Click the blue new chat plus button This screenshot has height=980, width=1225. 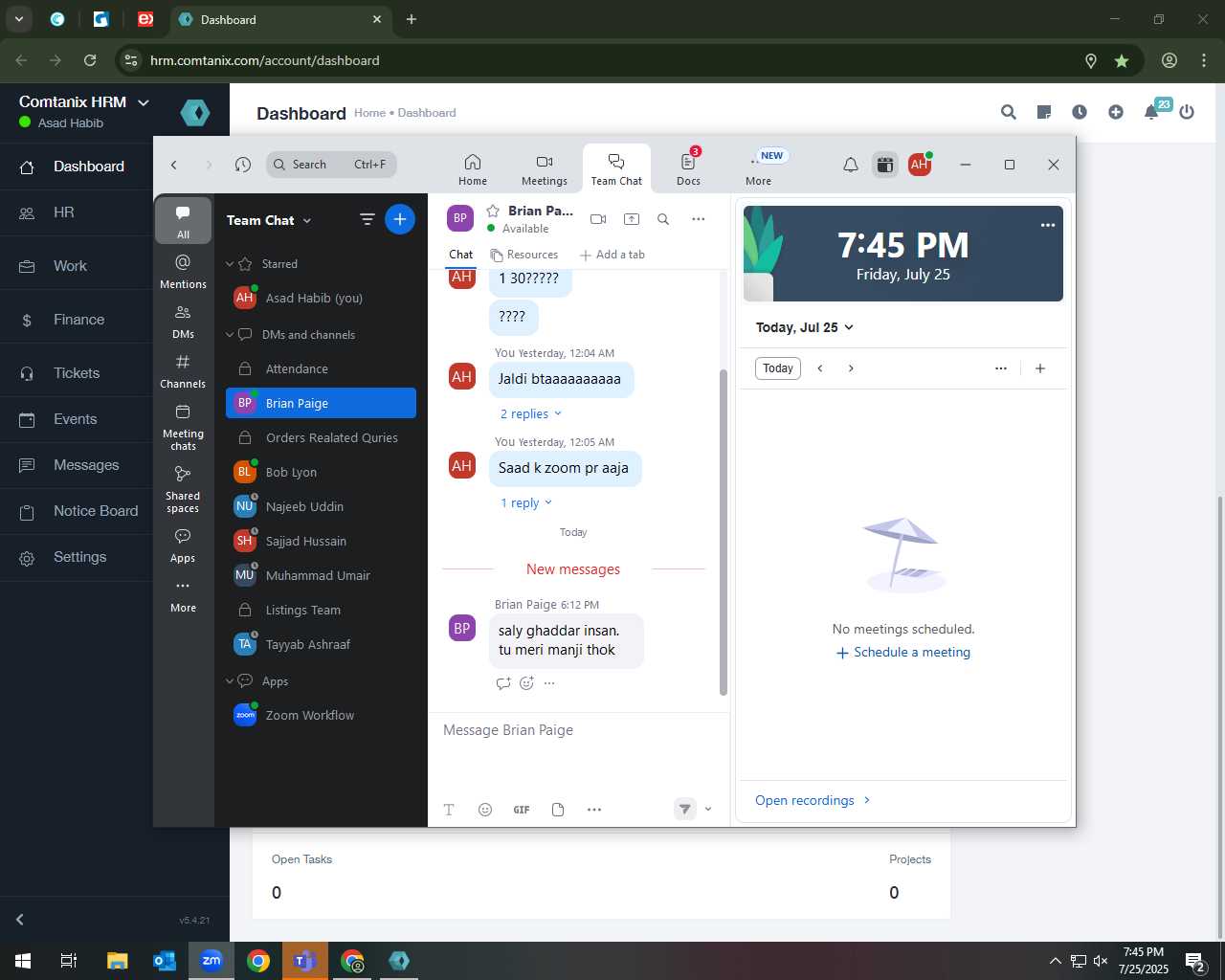click(x=400, y=219)
